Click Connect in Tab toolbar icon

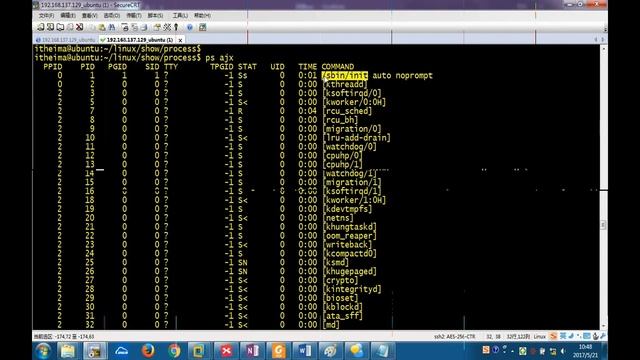60,27
